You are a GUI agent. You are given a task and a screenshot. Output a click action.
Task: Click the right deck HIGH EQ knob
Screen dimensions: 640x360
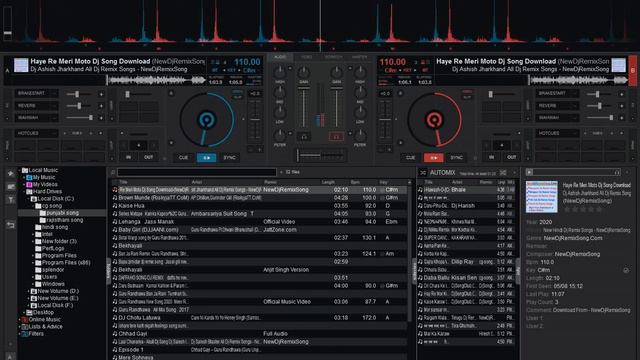360,73
